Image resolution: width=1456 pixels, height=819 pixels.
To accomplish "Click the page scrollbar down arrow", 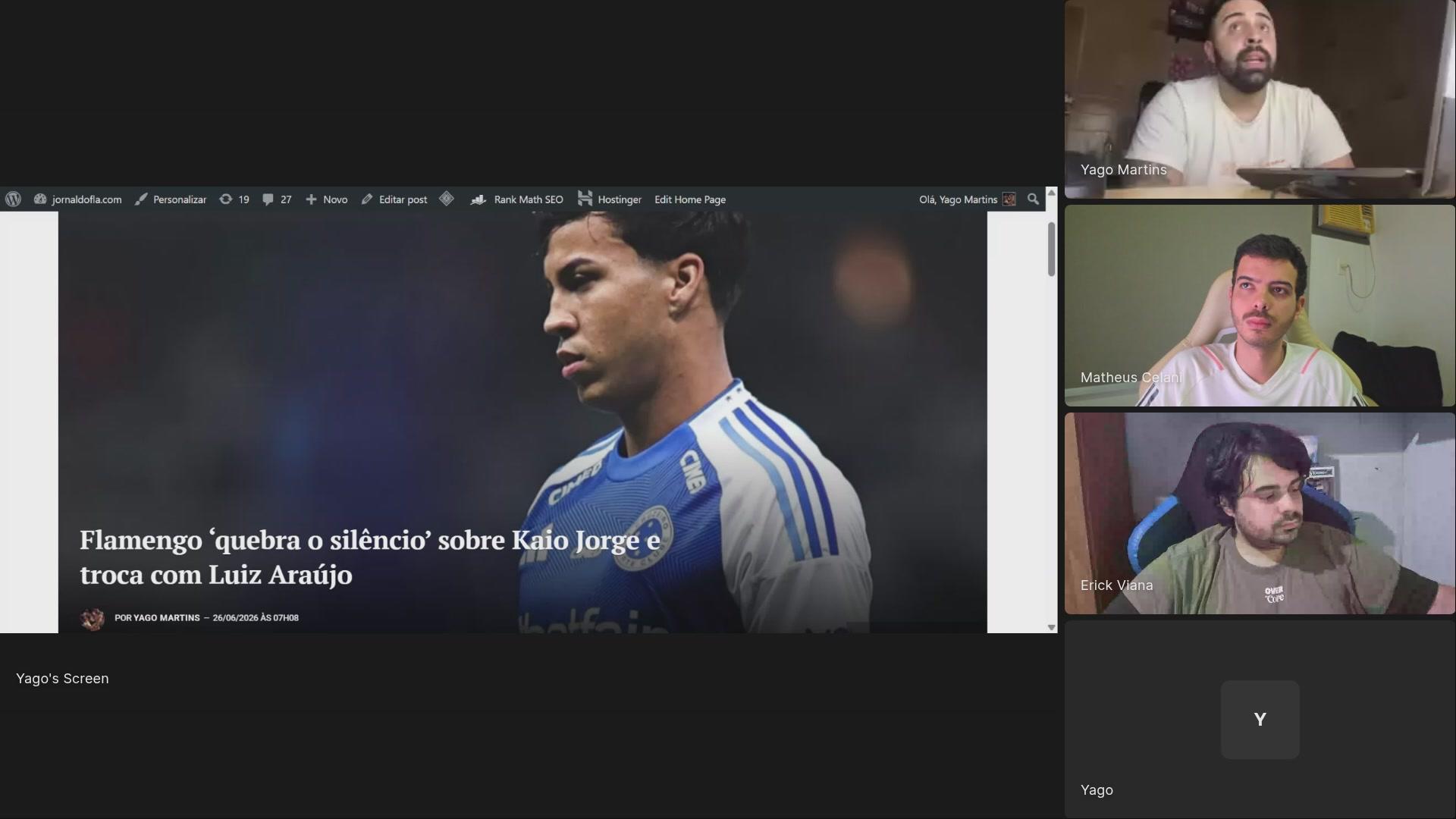I will tap(1052, 627).
